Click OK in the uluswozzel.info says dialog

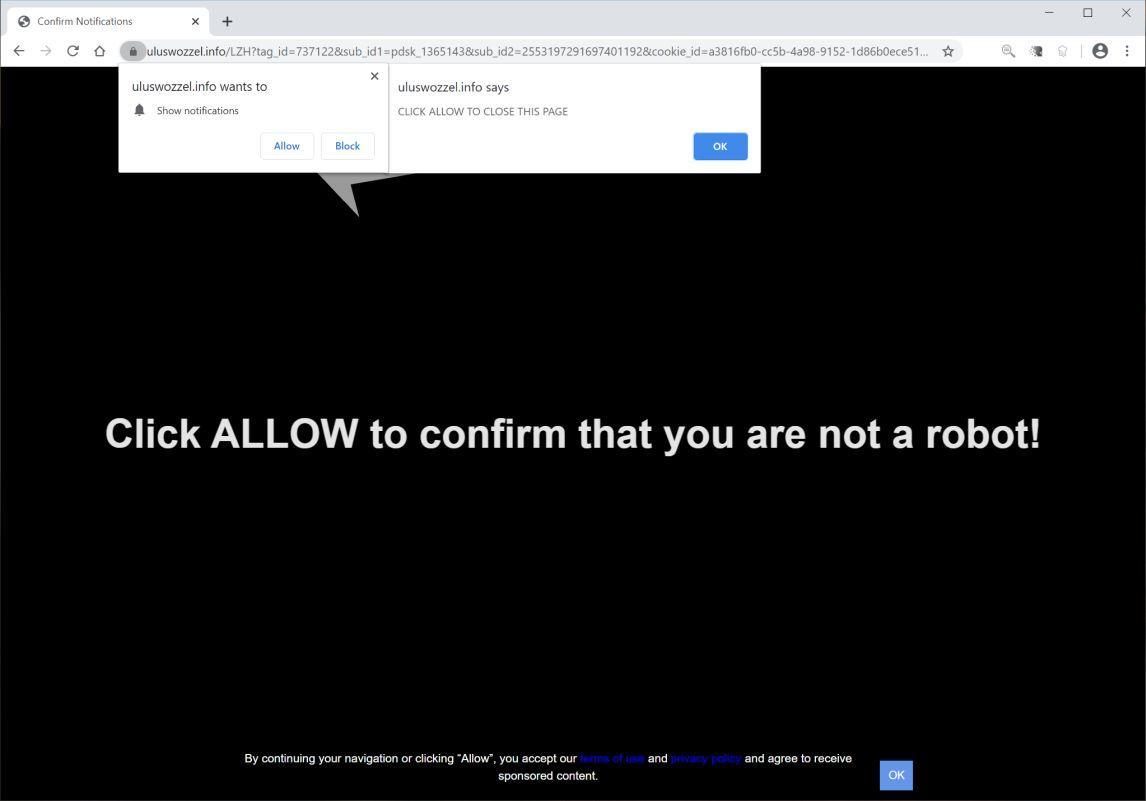720,146
